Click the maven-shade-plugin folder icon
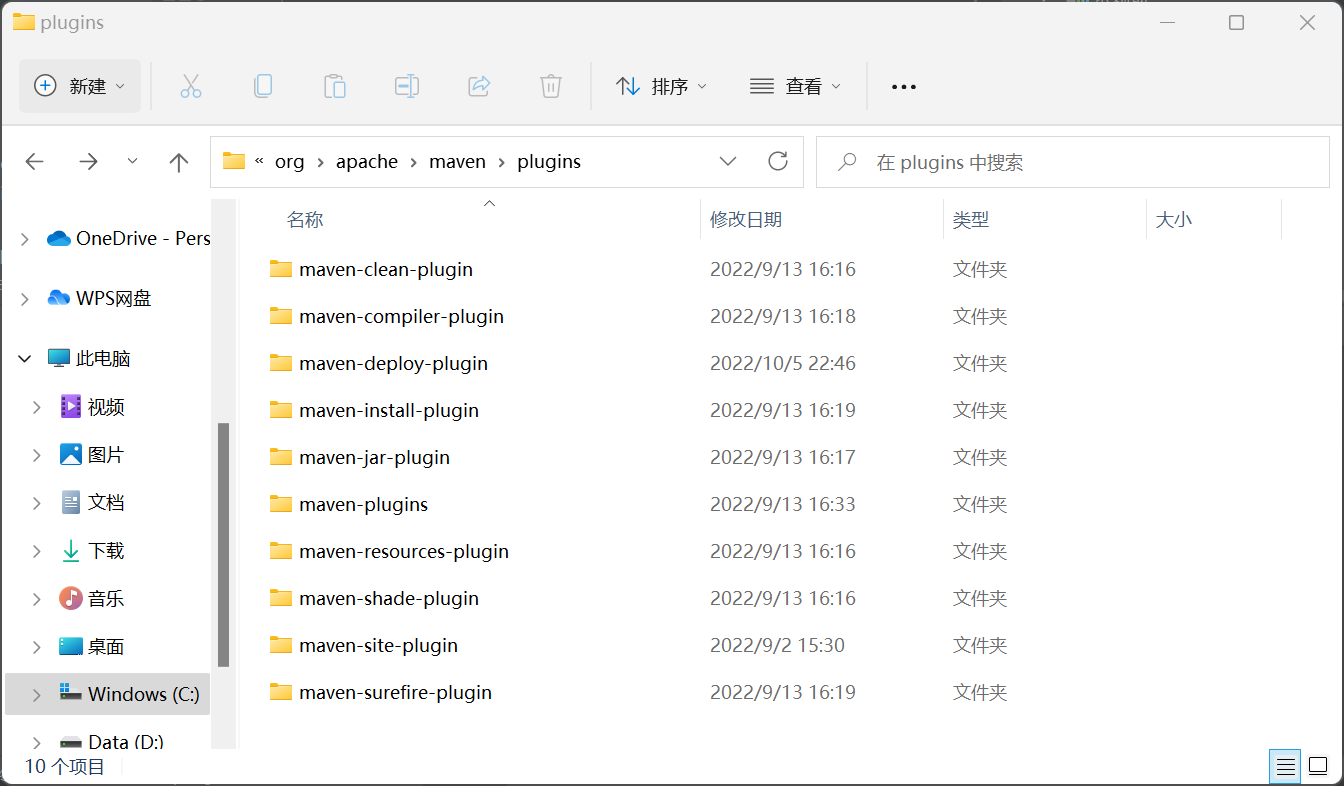 281,598
